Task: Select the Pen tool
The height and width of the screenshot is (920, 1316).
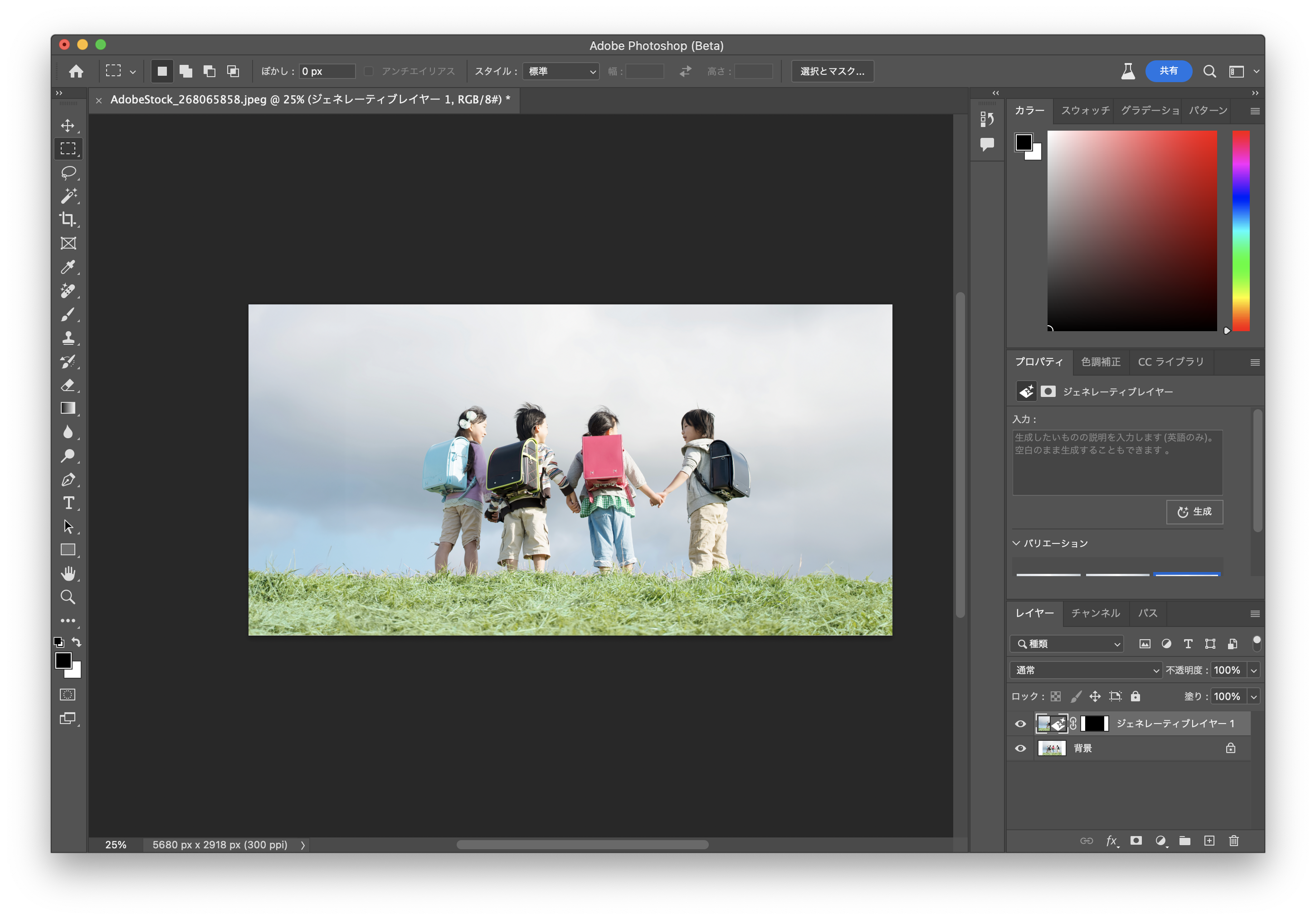Action: pos(68,479)
